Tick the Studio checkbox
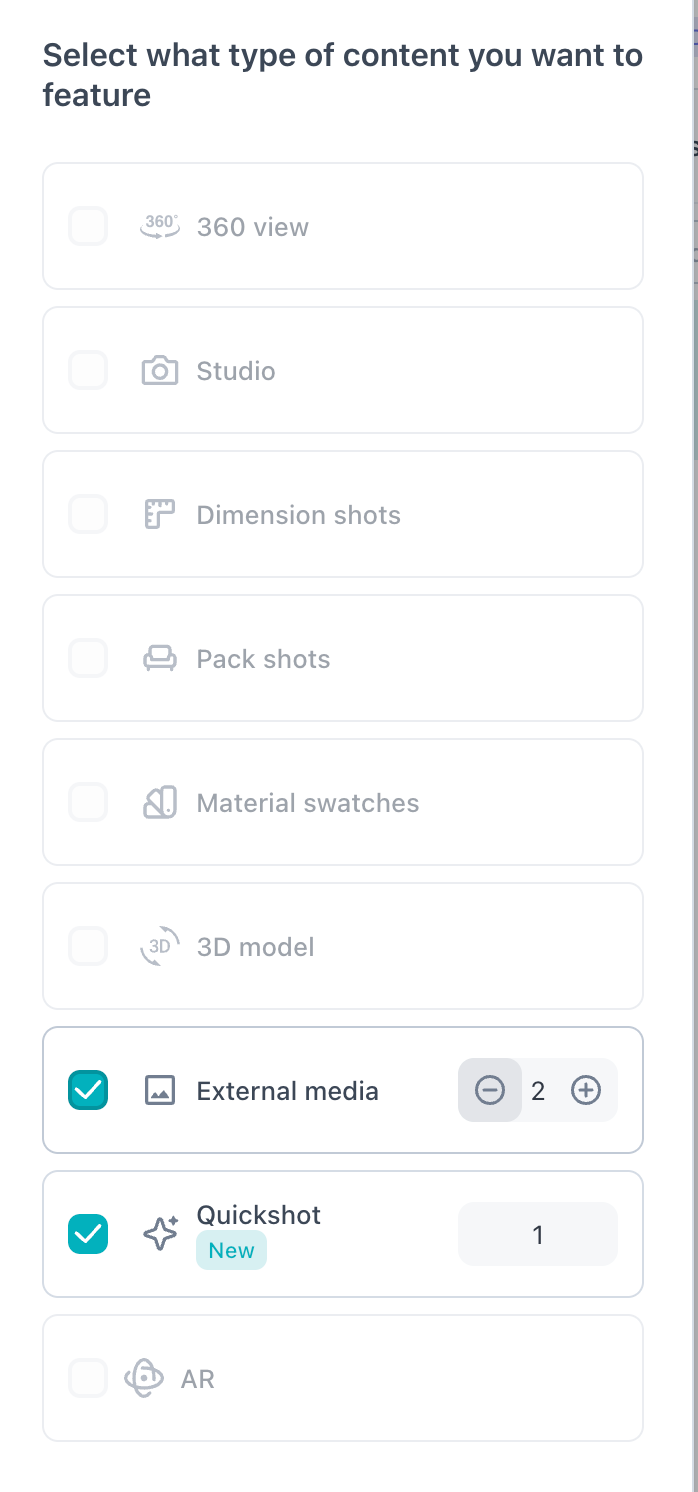 (88, 370)
